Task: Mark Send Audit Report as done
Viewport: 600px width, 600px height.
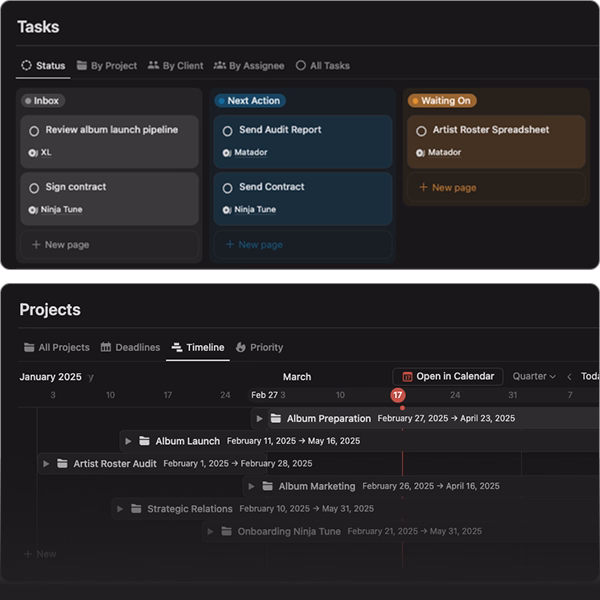Action: click(227, 131)
